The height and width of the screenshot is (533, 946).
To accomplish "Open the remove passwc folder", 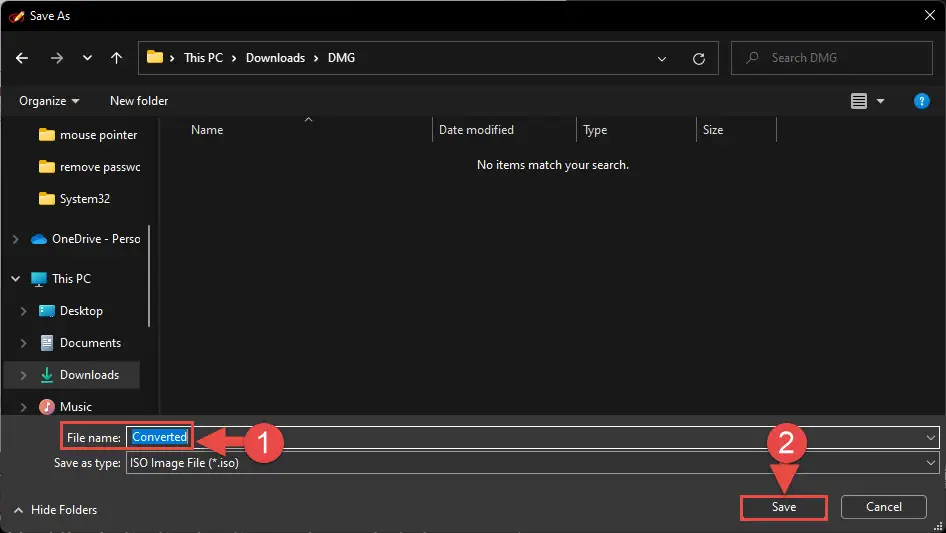I will click(x=89, y=167).
